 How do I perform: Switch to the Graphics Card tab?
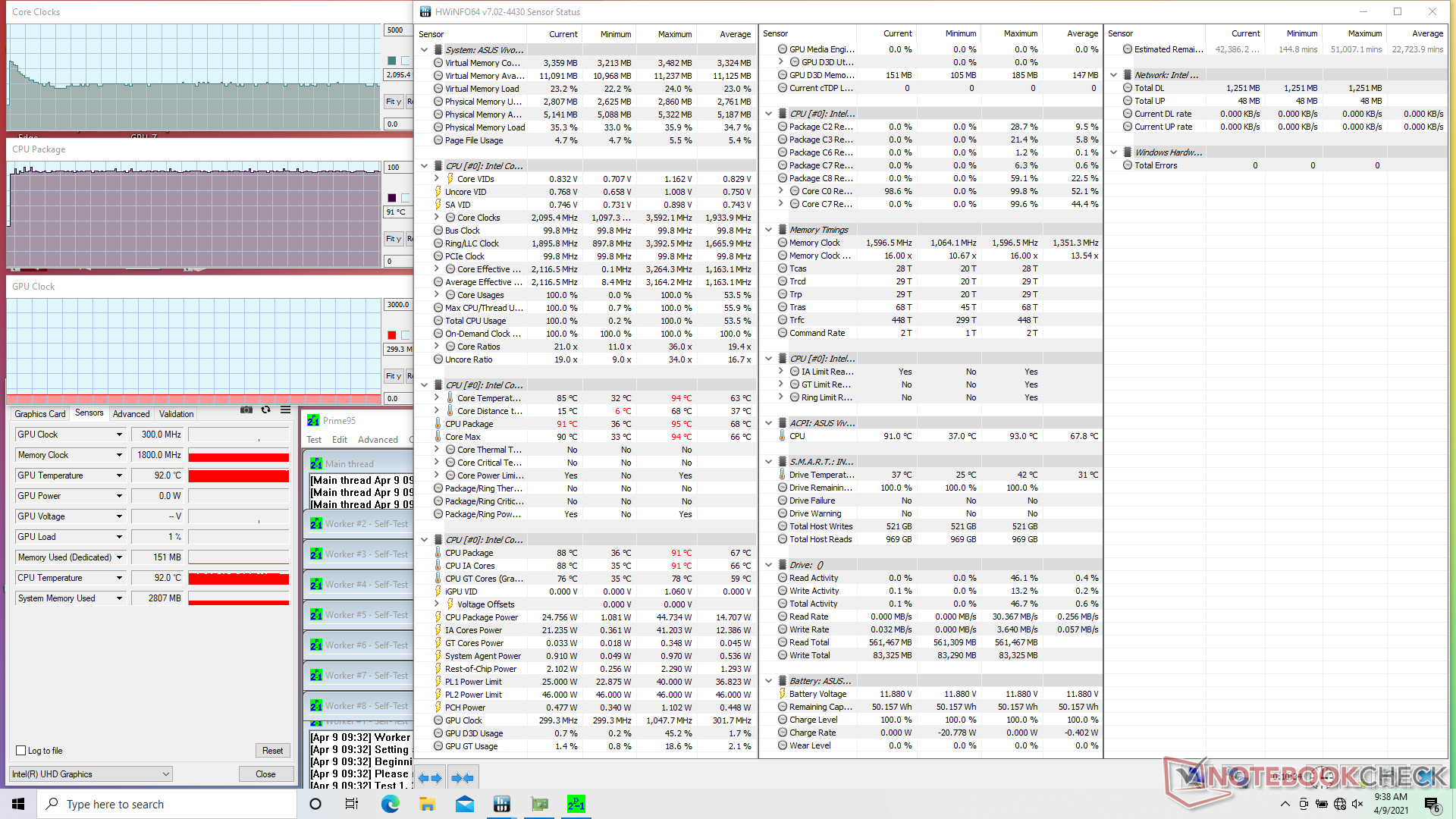point(39,414)
